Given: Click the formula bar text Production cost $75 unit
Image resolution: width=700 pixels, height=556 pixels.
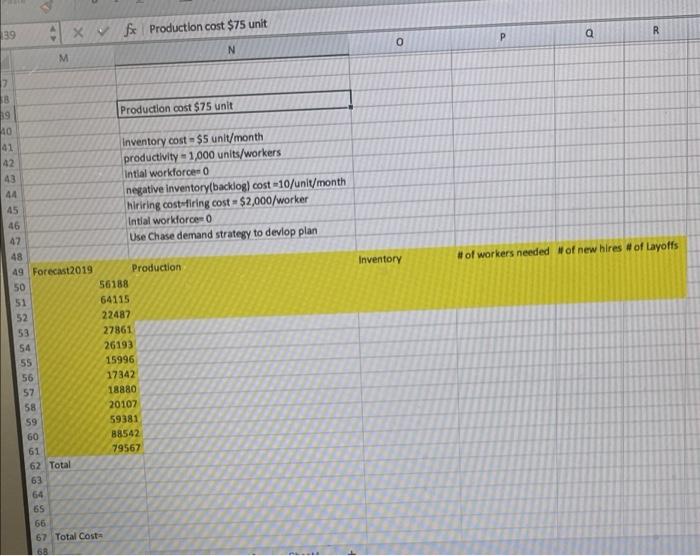Looking at the screenshot, I should tap(208, 26).
